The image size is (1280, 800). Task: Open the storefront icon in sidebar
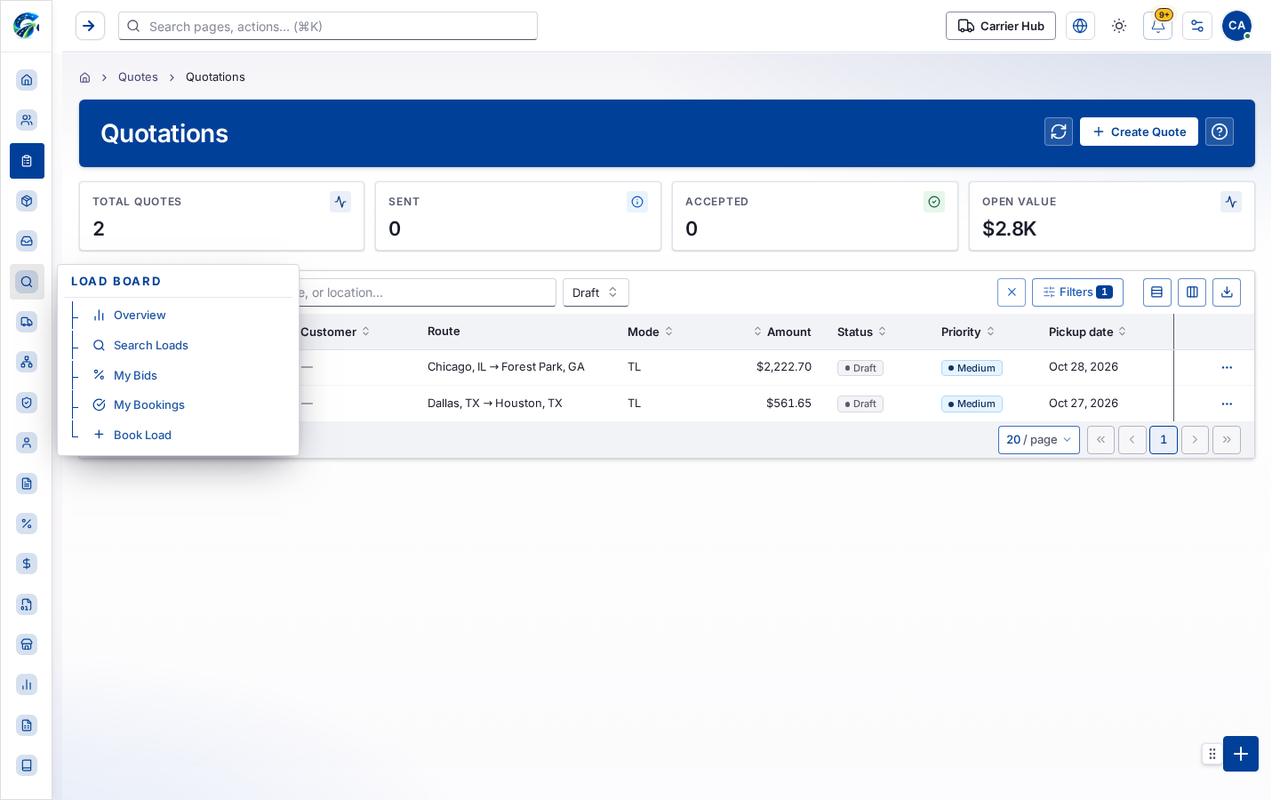pyautogui.click(x=27, y=644)
